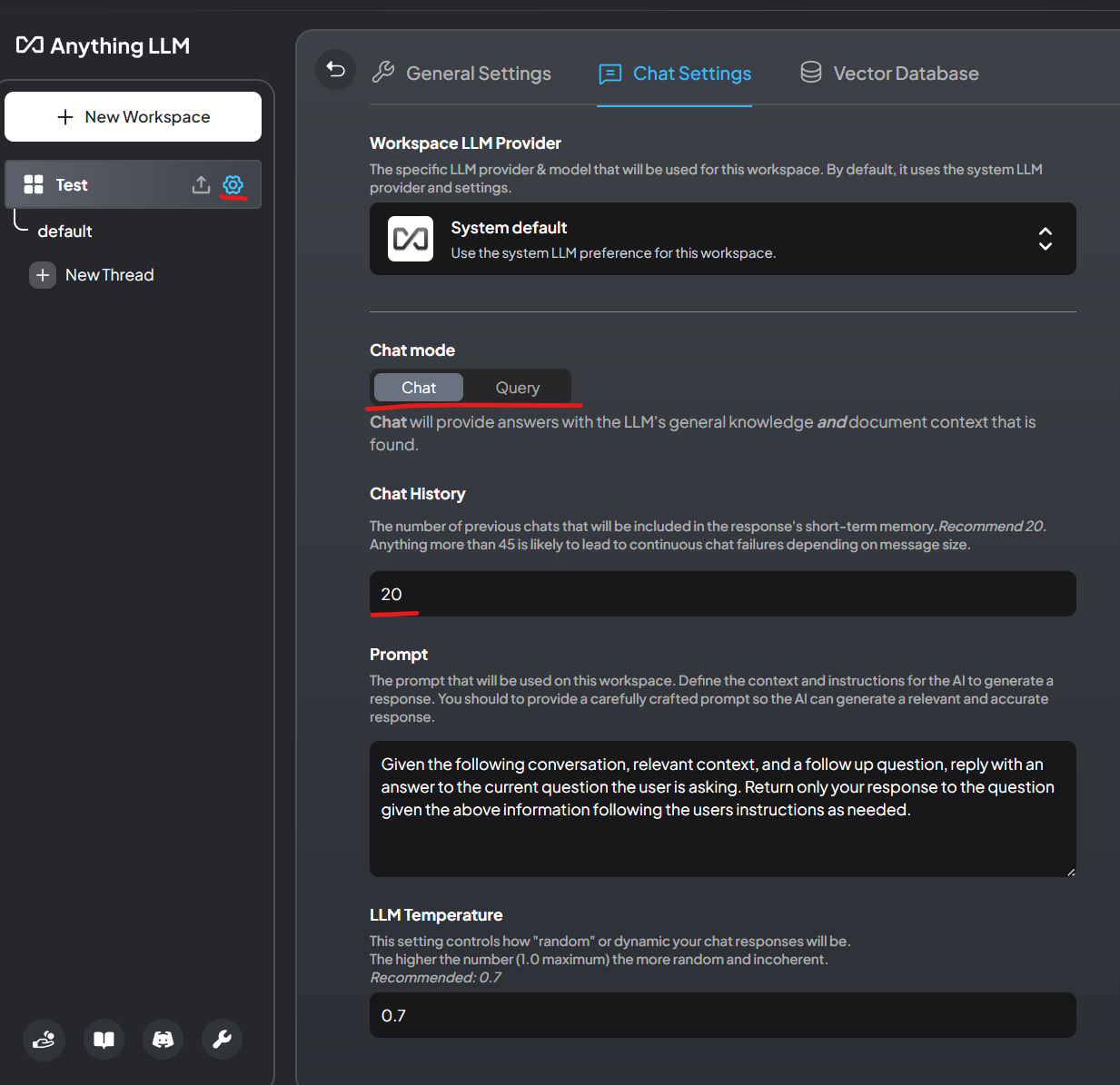
Task: Click the provider selector chevron arrows
Action: point(1045,239)
